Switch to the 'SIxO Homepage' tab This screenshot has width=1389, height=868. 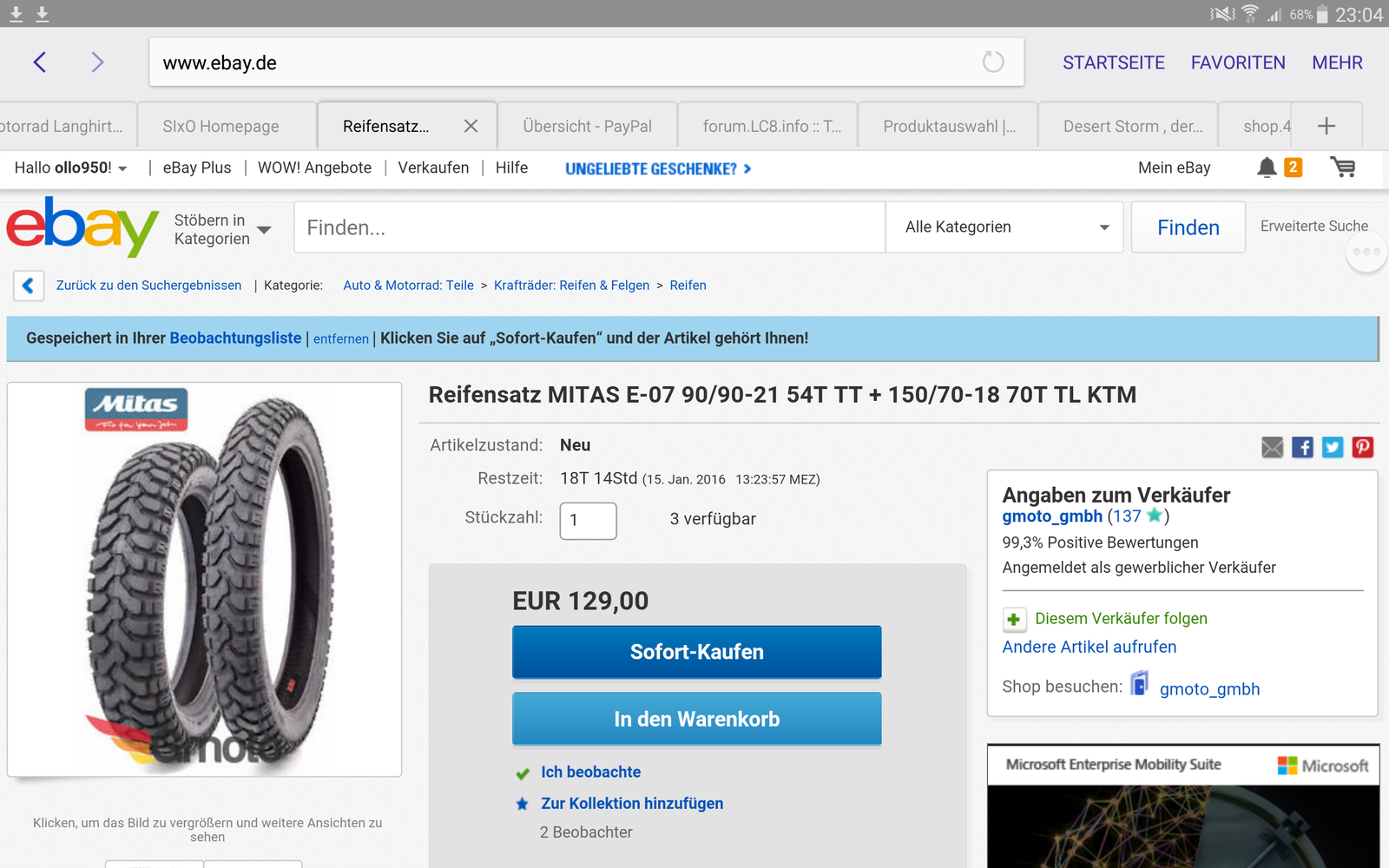tap(221, 127)
